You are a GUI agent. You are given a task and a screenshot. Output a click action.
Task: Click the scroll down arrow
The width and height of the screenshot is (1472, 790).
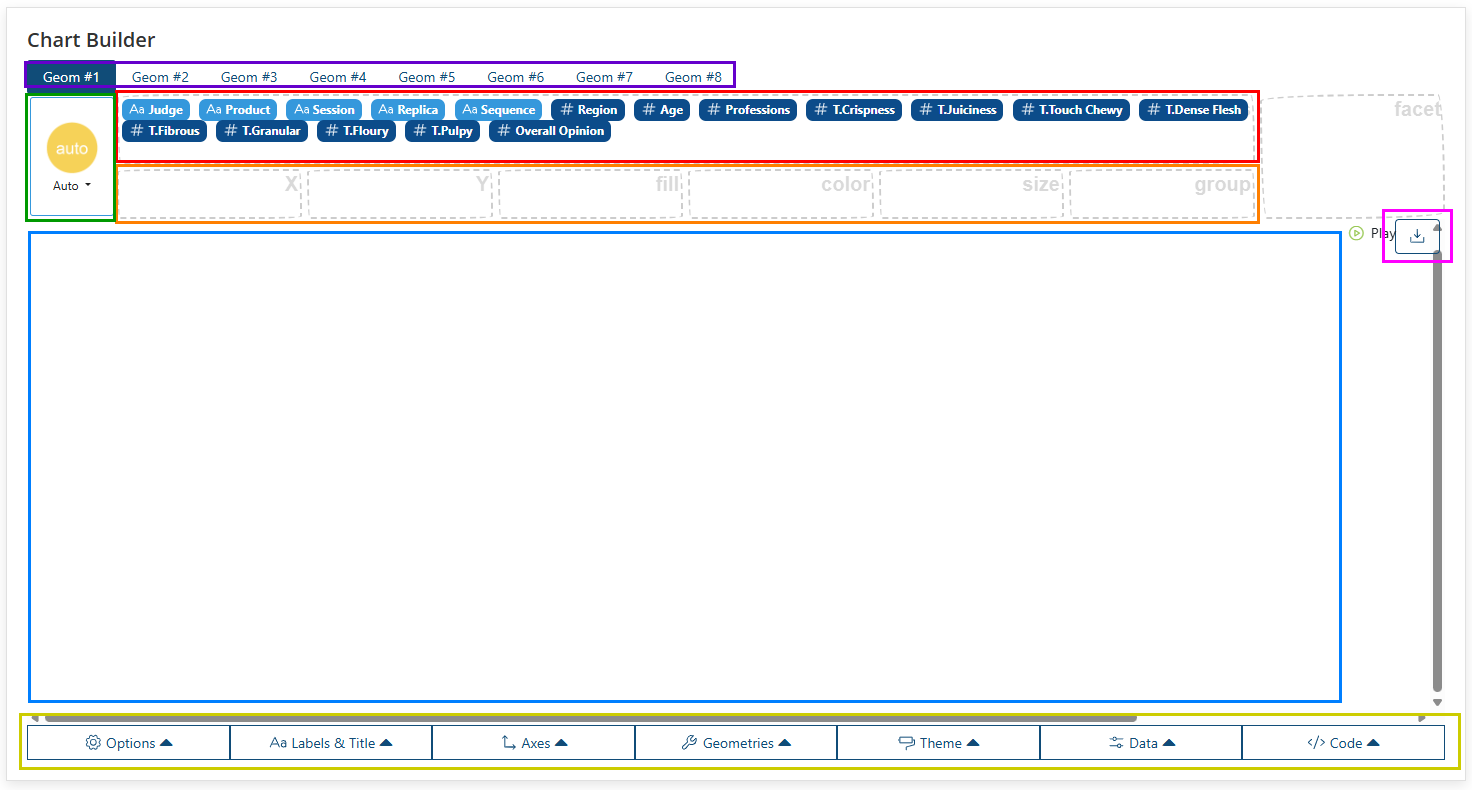tap(1437, 702)
